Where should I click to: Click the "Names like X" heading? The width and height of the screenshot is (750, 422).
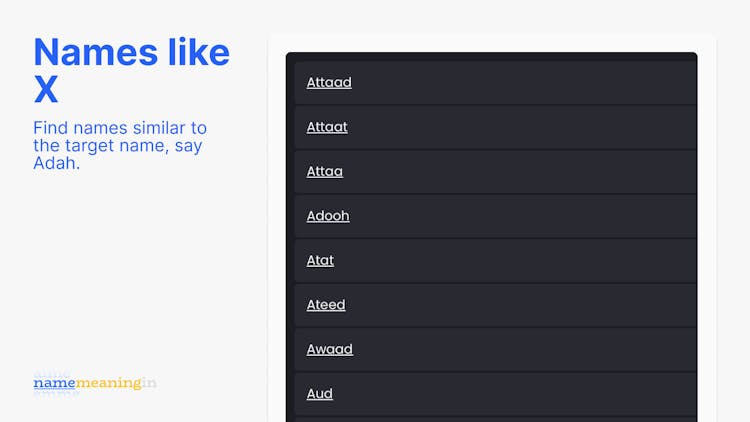(x=131, y=70)
